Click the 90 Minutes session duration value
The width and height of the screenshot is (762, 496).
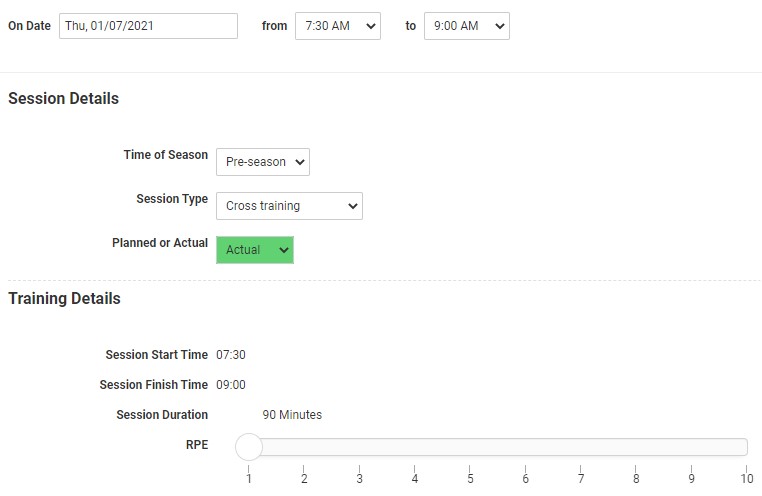(292, 415)
